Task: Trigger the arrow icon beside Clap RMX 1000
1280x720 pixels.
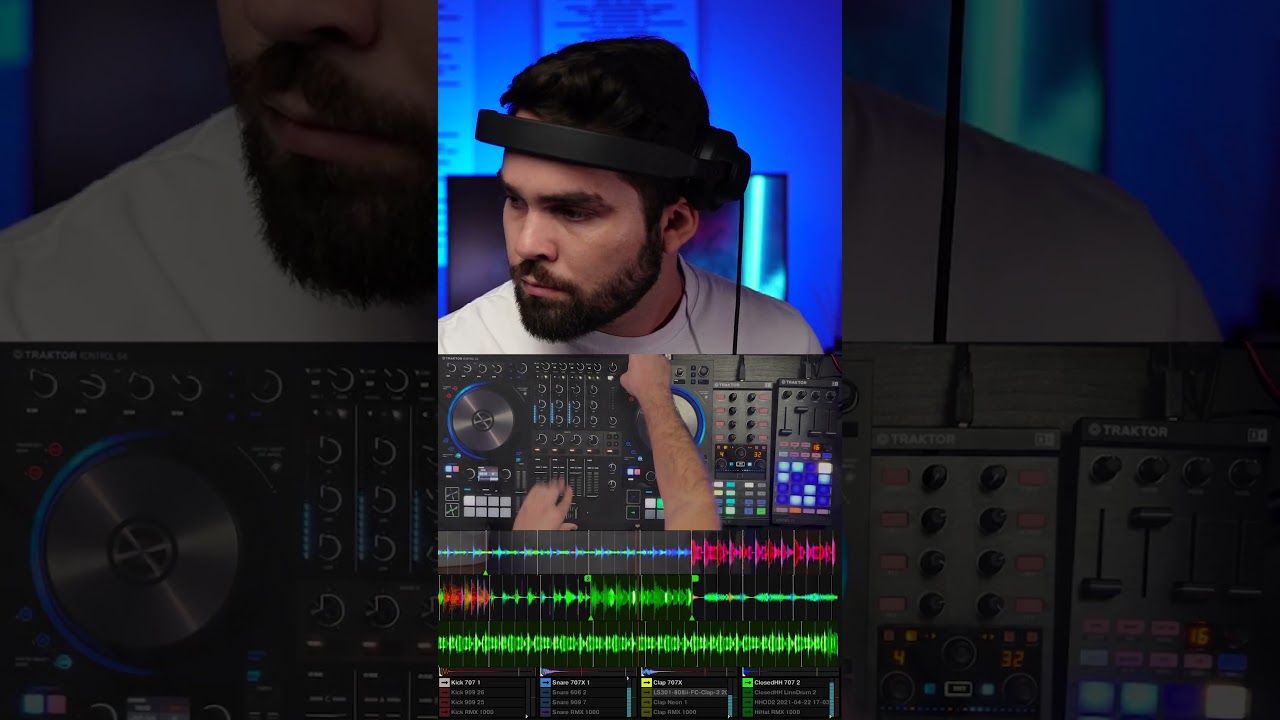Action: point(646,712)
